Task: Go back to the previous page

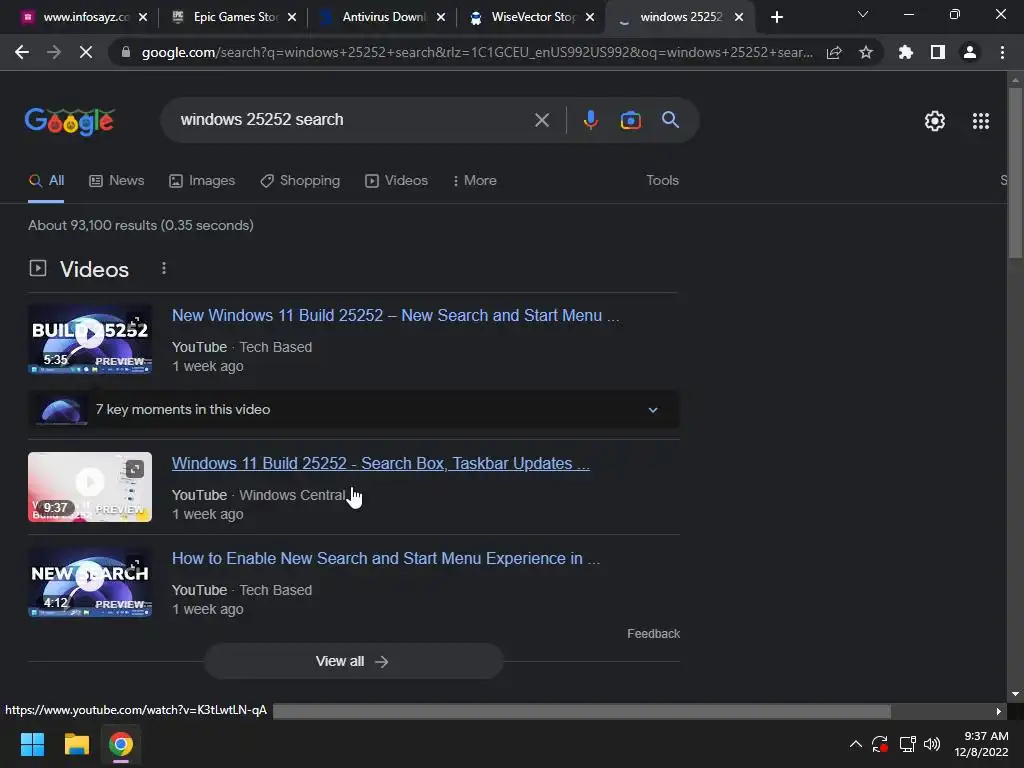Action: pyautogui.click(x=22, y=52)
